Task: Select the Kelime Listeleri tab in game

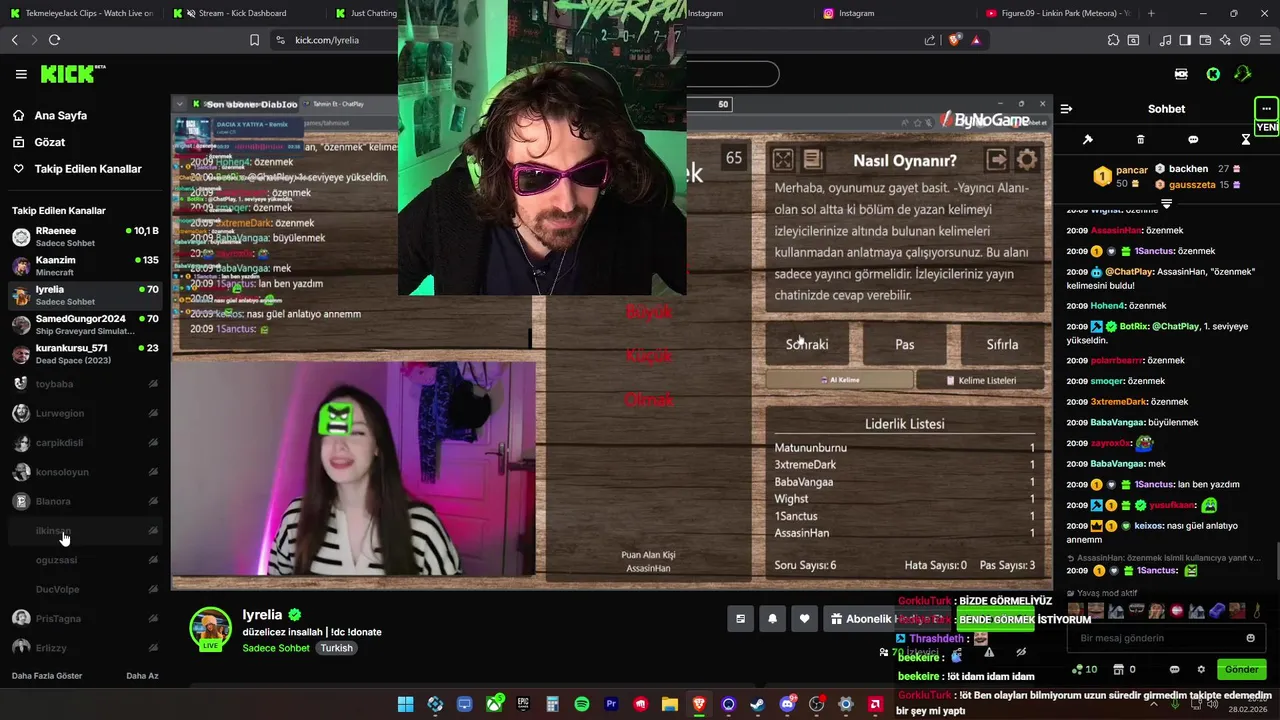Action: [981, 380]
